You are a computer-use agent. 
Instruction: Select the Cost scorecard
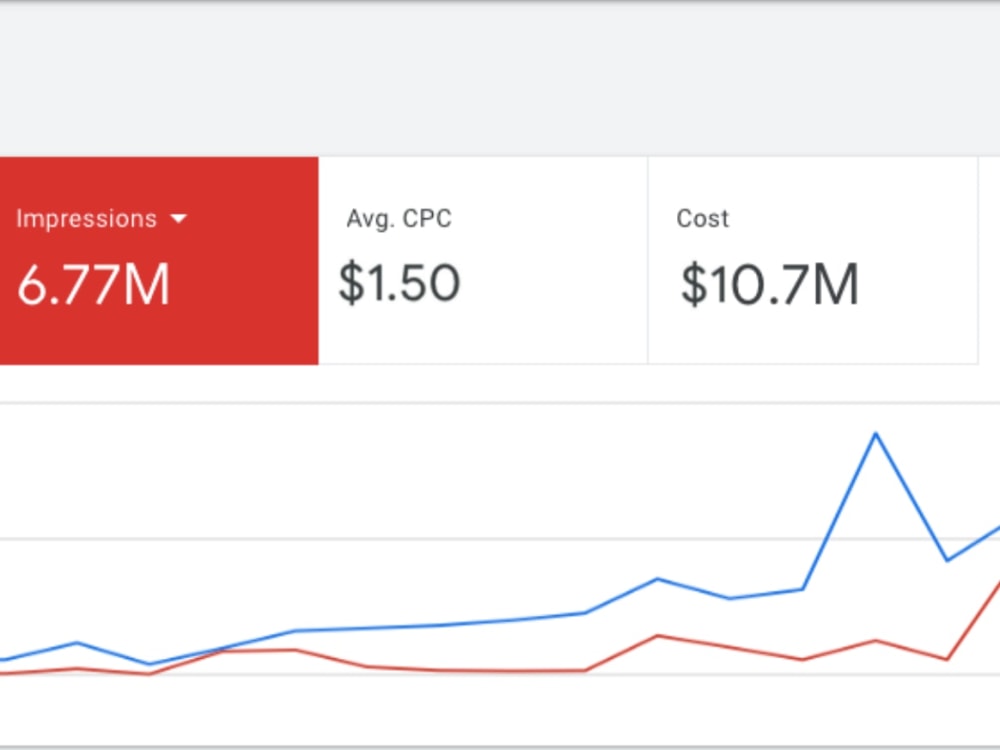812,260
